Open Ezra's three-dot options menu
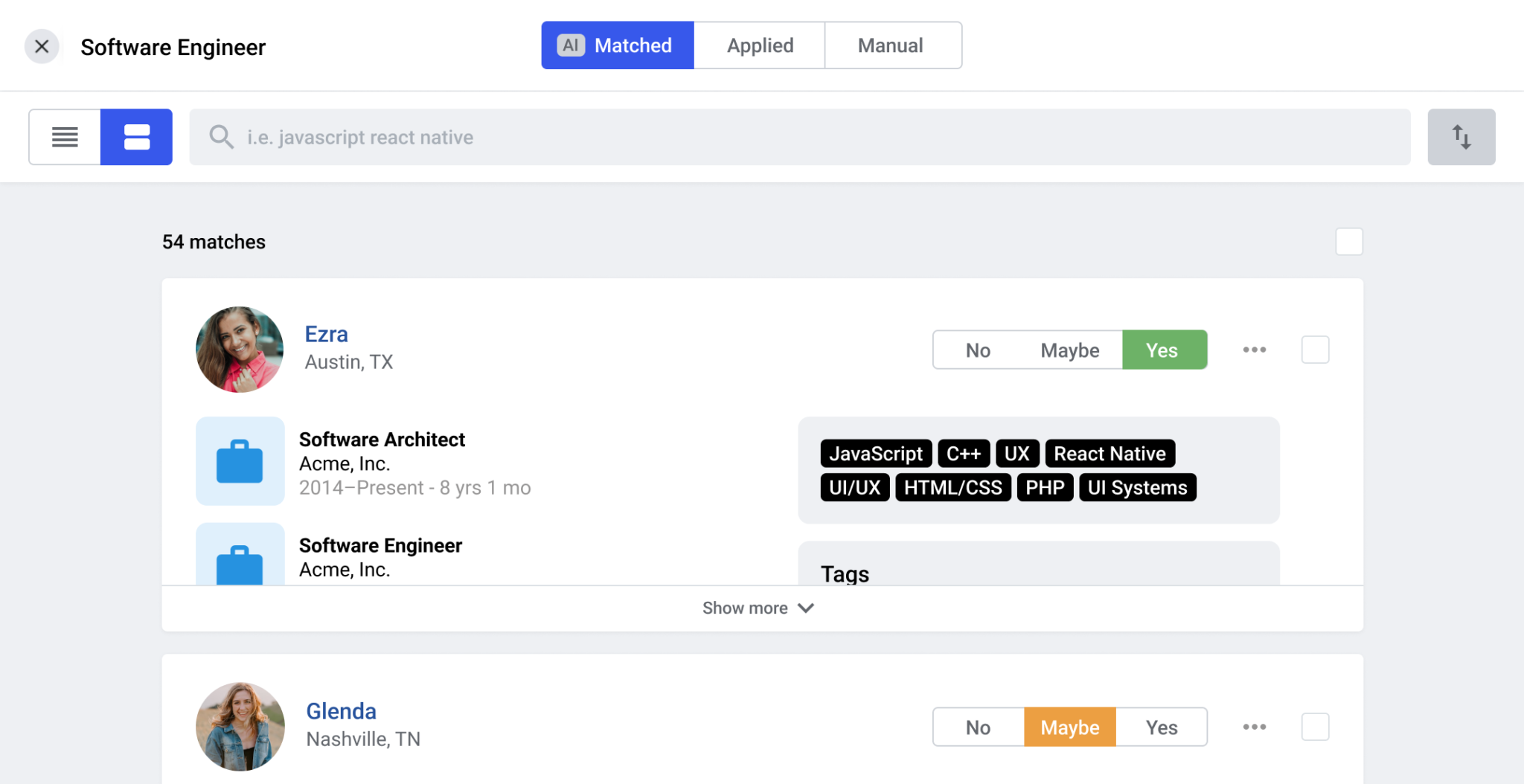 pos(1254,350)
